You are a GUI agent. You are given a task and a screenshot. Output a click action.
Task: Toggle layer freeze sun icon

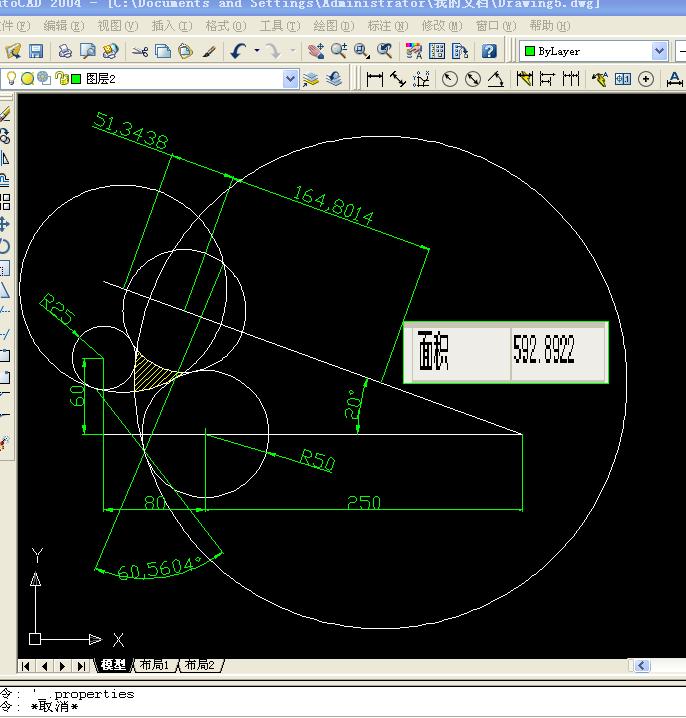27,79
